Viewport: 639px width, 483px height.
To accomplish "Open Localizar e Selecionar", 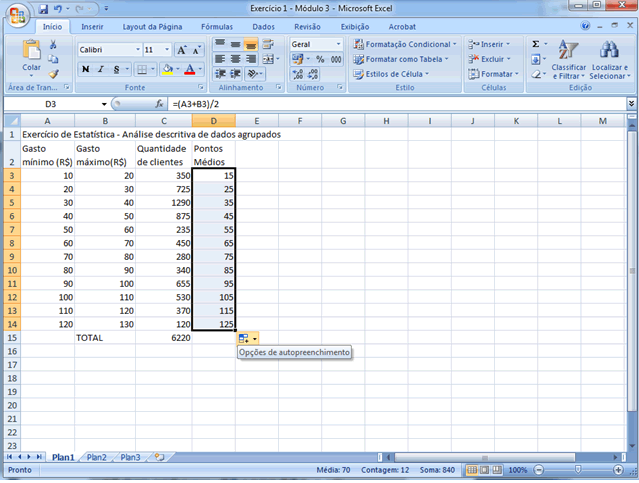I will tap(608, 61).
